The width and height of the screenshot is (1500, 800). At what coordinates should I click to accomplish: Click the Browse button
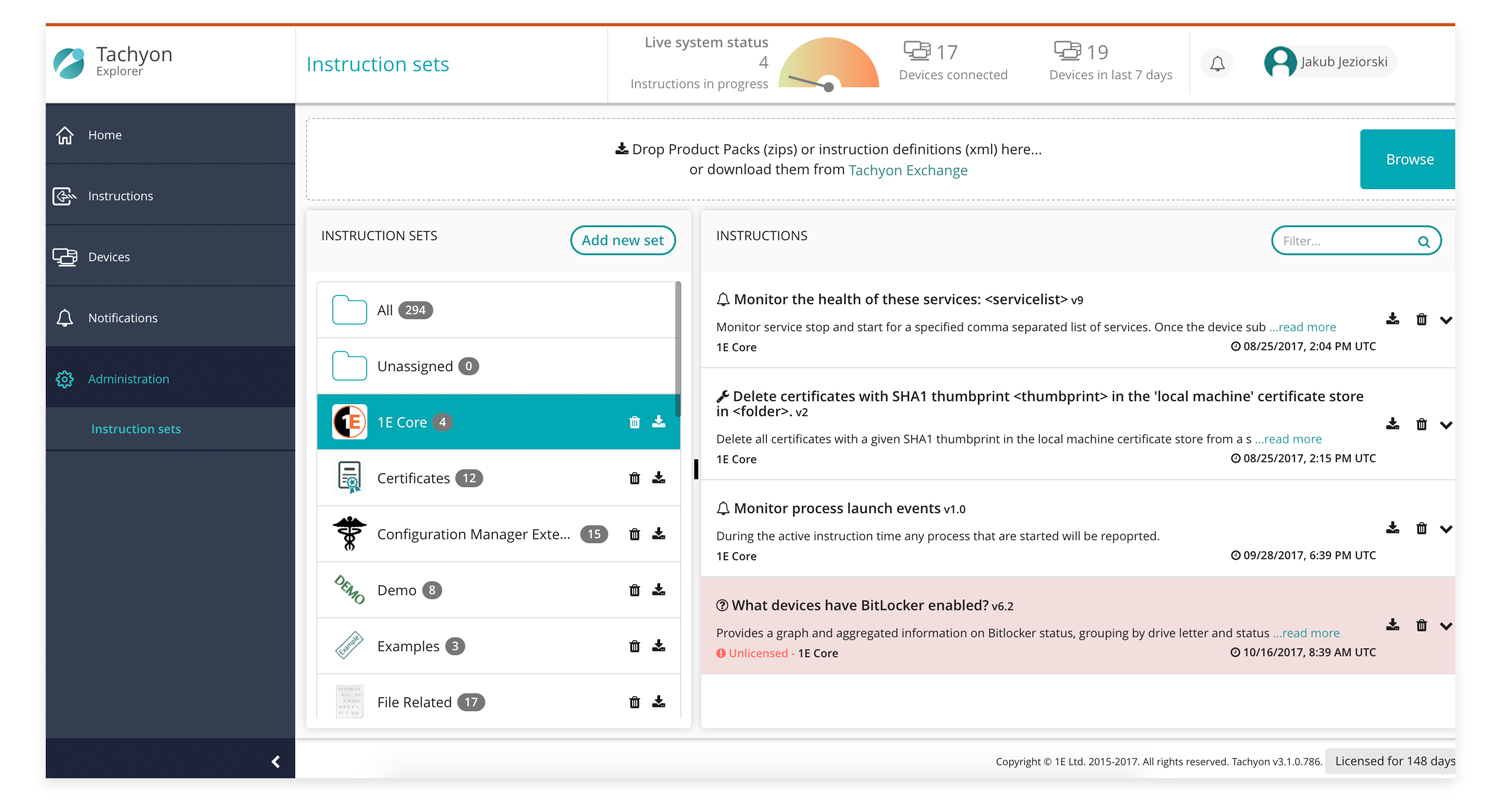(x=1408, y=159)
